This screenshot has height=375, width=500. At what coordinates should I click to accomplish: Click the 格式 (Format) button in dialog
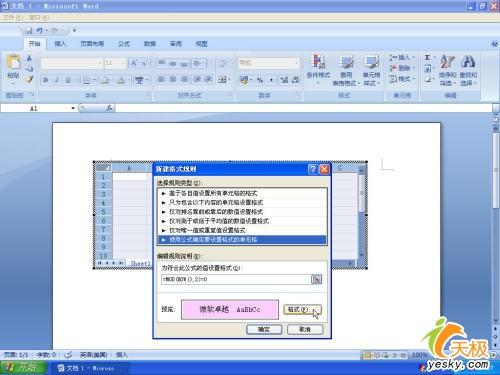click(x=302, y=310)
